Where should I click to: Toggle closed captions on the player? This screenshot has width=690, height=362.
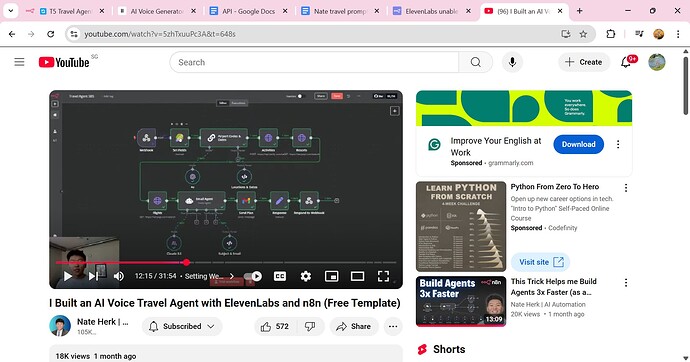click(x=280, y=276)
